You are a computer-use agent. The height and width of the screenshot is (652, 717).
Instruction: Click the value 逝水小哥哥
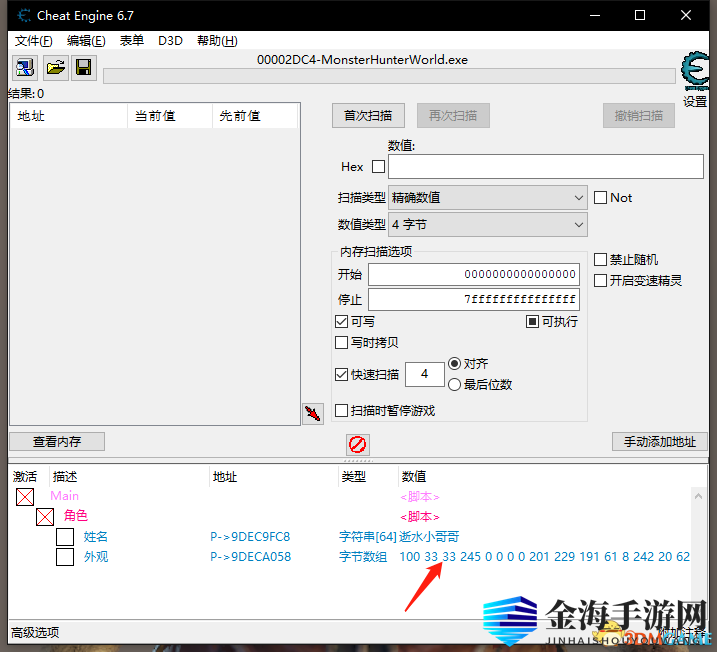[x=429, y=536]
